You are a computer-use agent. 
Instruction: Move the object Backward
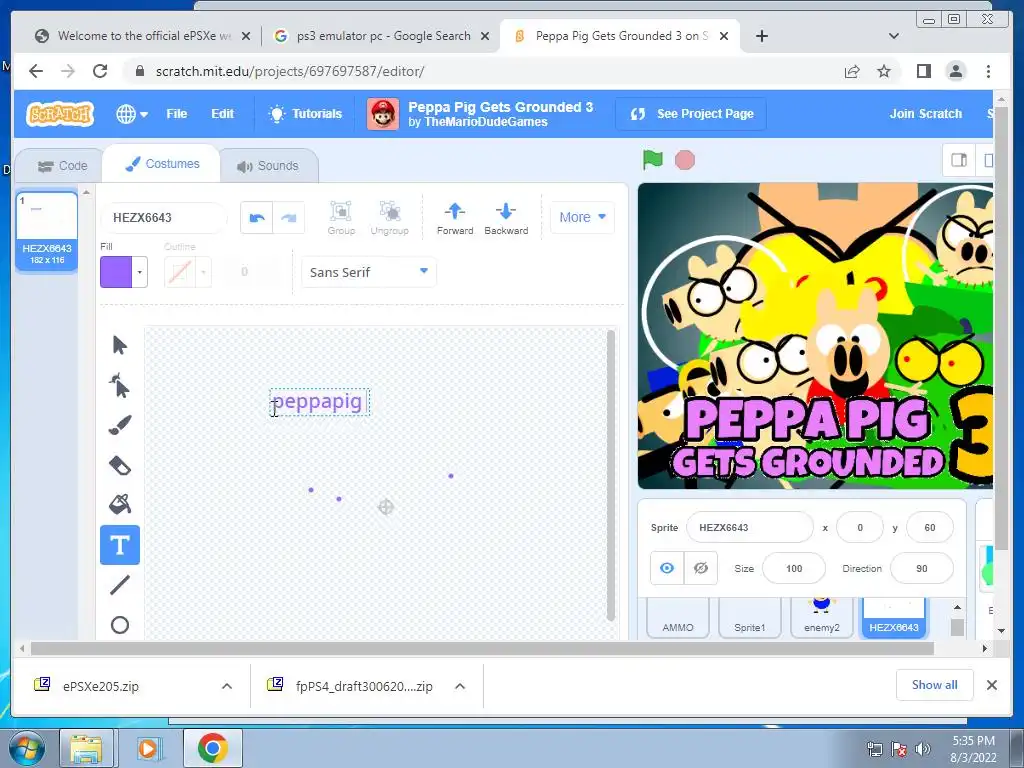[506, 217]
